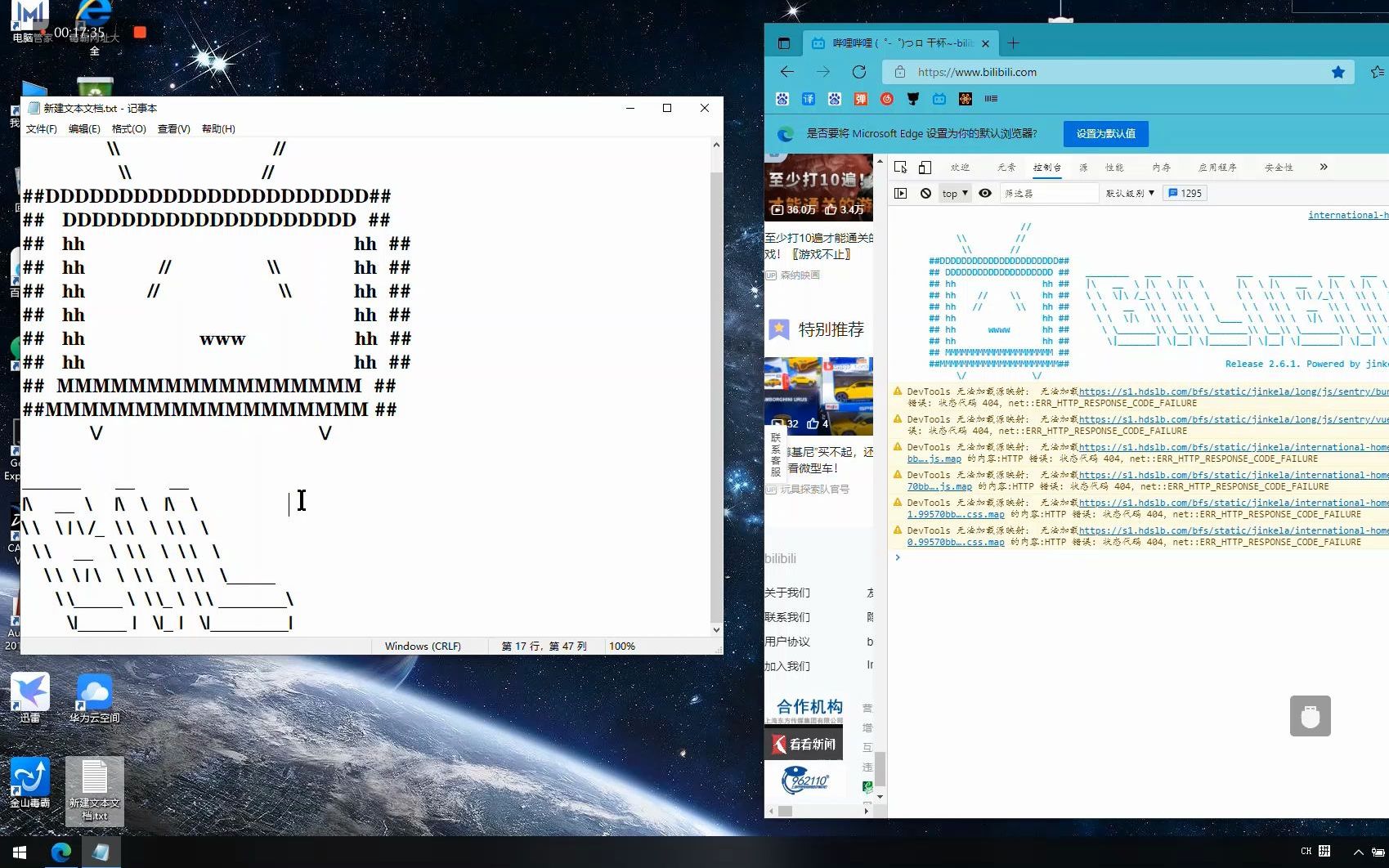Select the 华为云空间 desktop shortcut
The image size is (1389, 868).
coord(94,699)
